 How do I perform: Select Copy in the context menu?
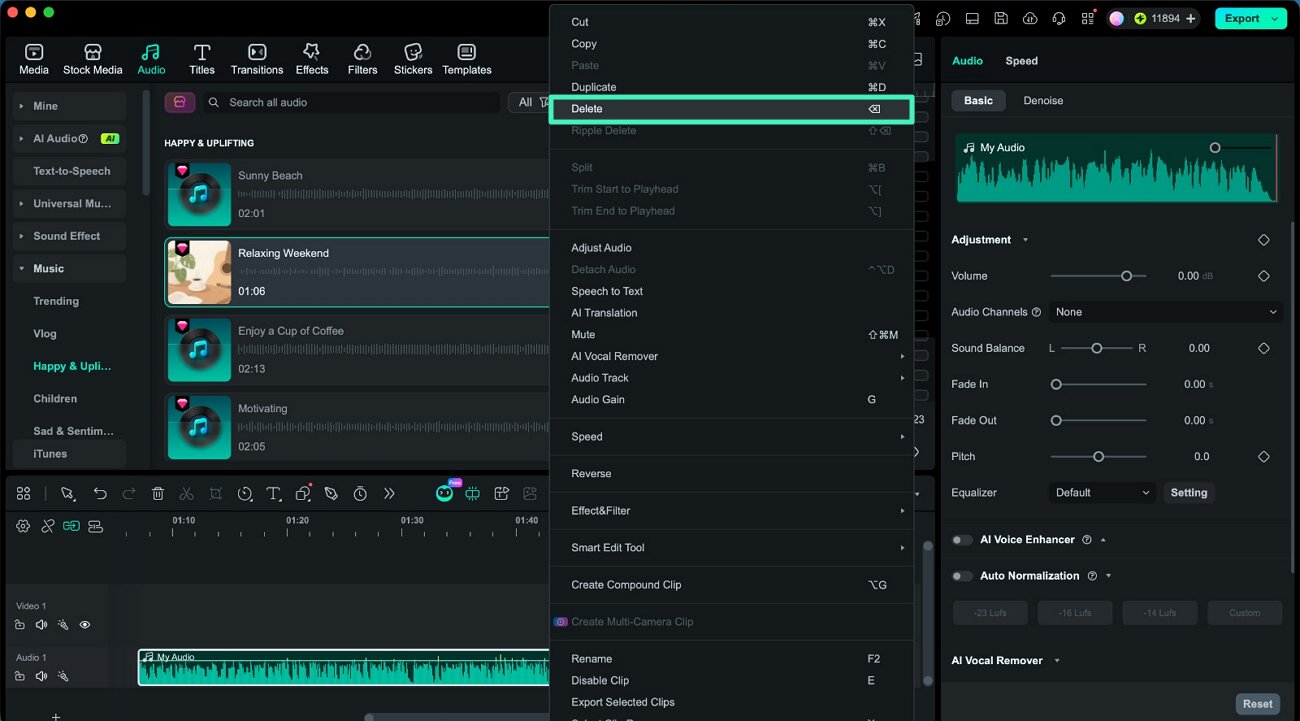pos(731,44)
